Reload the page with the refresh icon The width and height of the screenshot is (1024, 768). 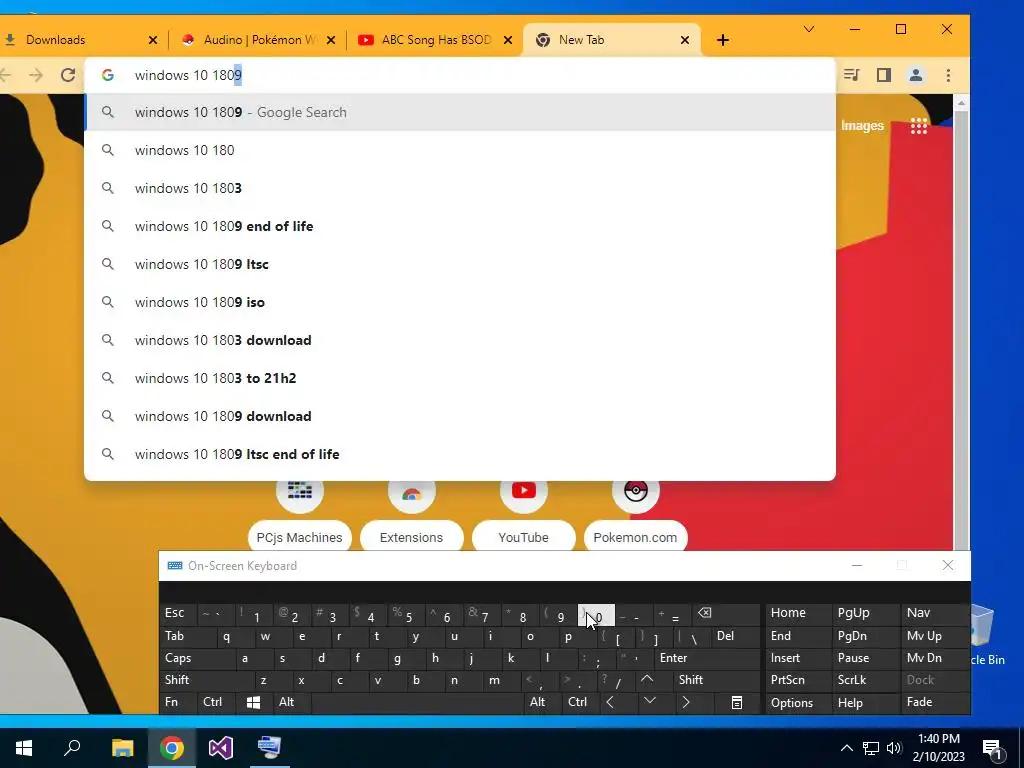[68, 75]
